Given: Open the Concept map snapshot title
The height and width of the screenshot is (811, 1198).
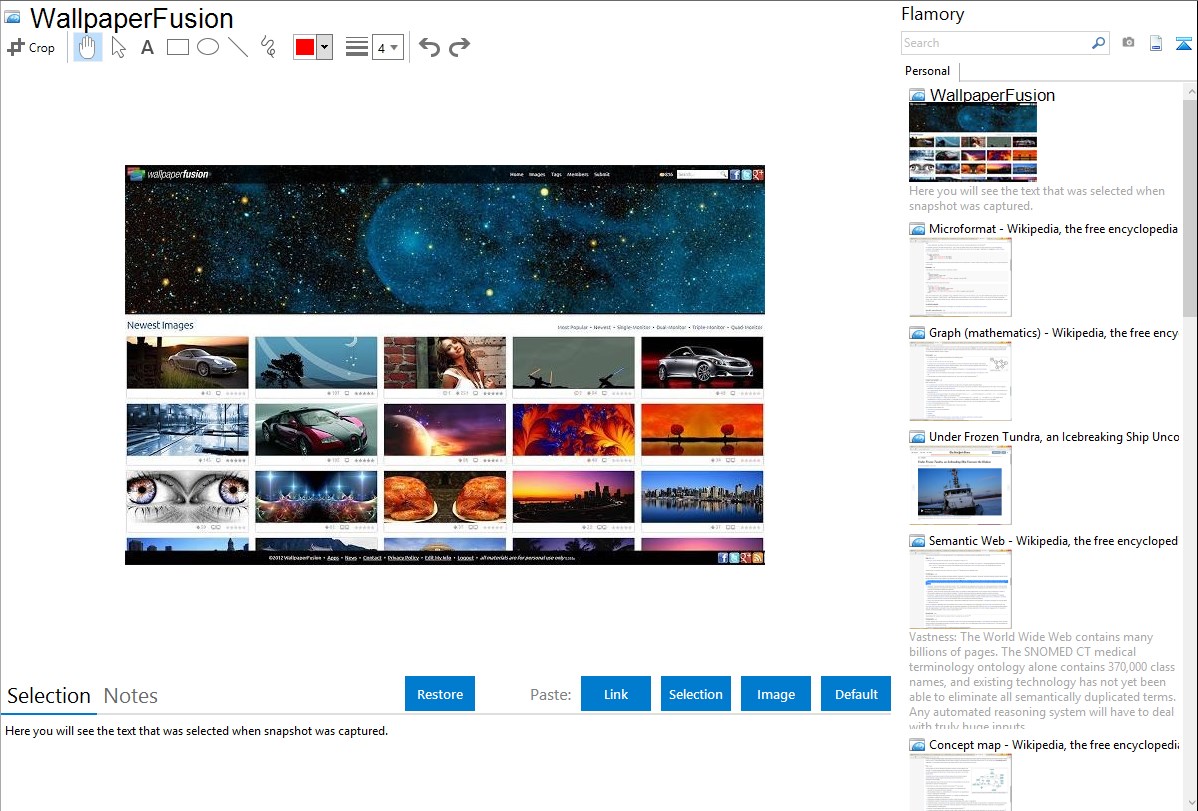Looking at the screenshot, I should tap(1053, 744).
